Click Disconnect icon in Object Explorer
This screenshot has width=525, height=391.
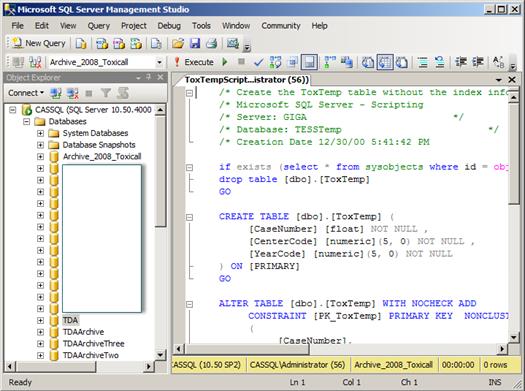point(72,93)
